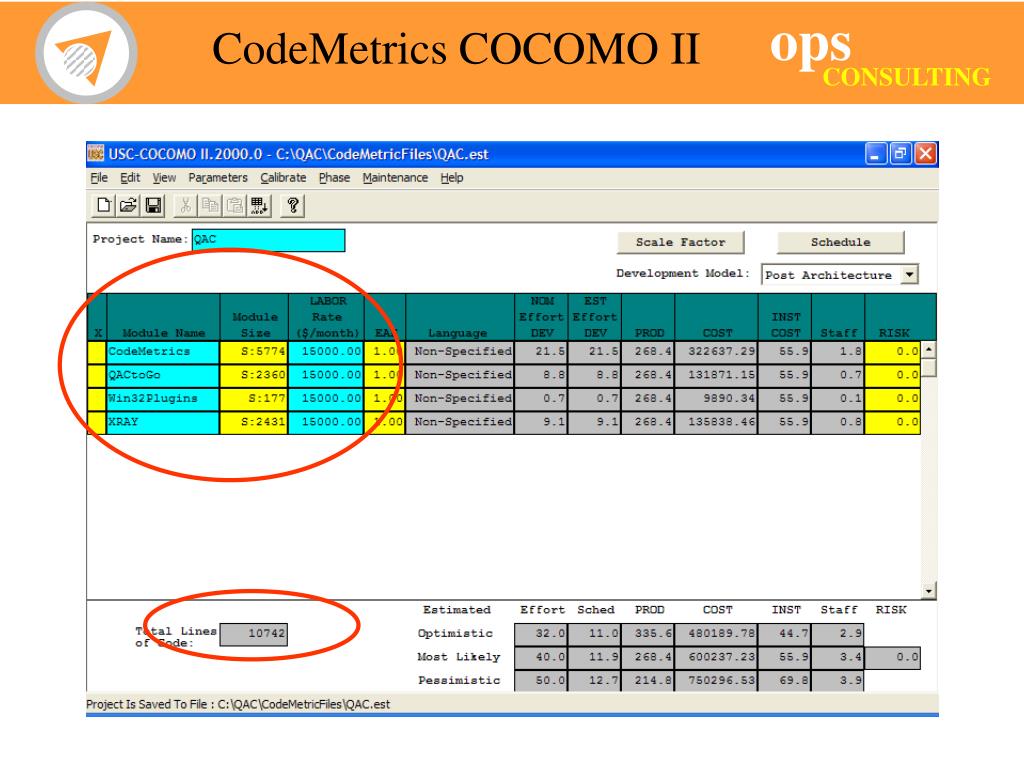Image resolution: width=1024 pixels, height=768 pixels.
Task: Click the Cut scissors toolbar icon
Action: coord(185,206)
